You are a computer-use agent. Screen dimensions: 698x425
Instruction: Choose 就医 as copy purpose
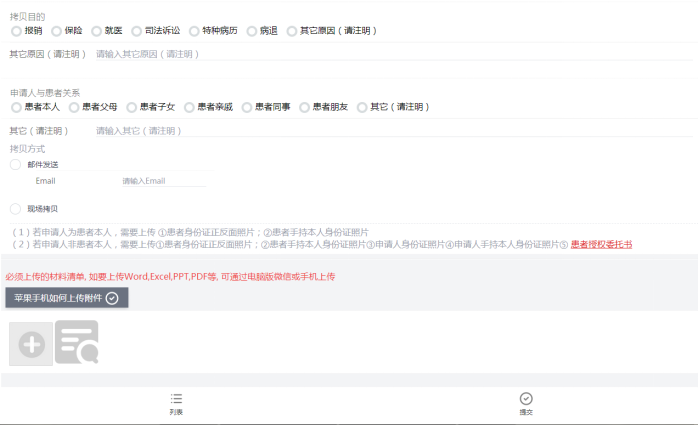tap(96, 31)
